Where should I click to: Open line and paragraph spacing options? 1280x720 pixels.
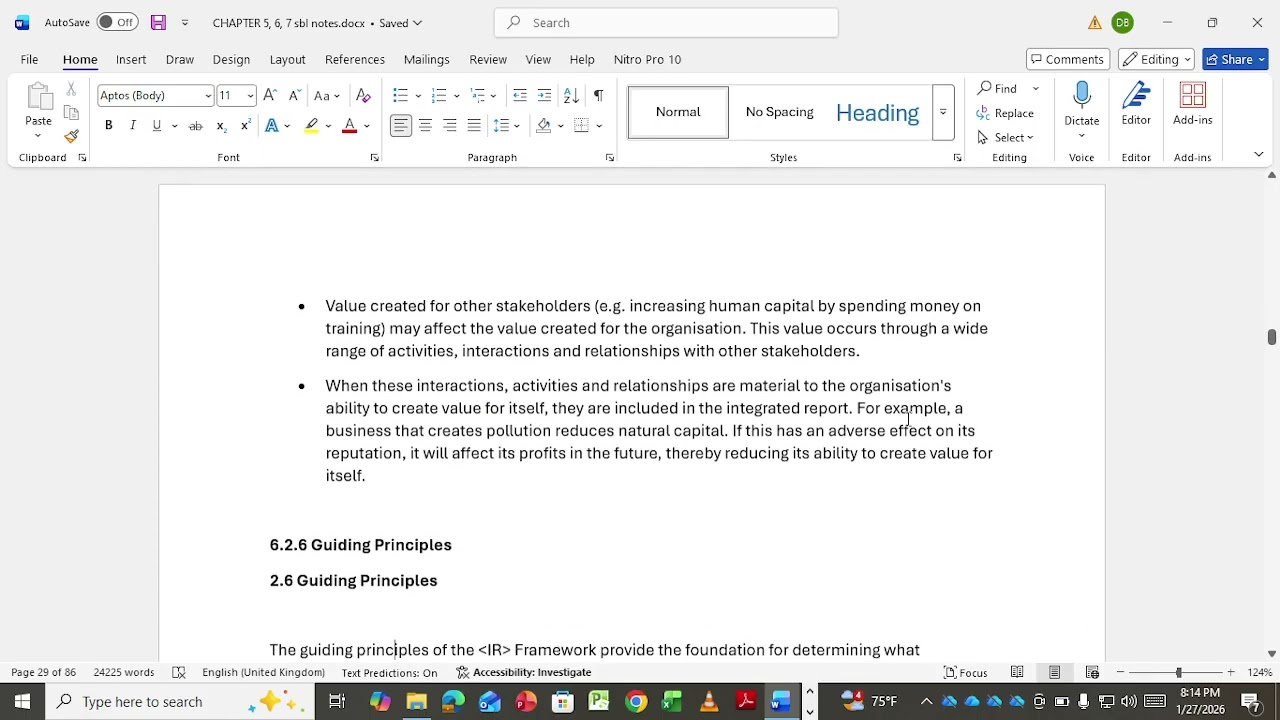click(x=502, y=125)
